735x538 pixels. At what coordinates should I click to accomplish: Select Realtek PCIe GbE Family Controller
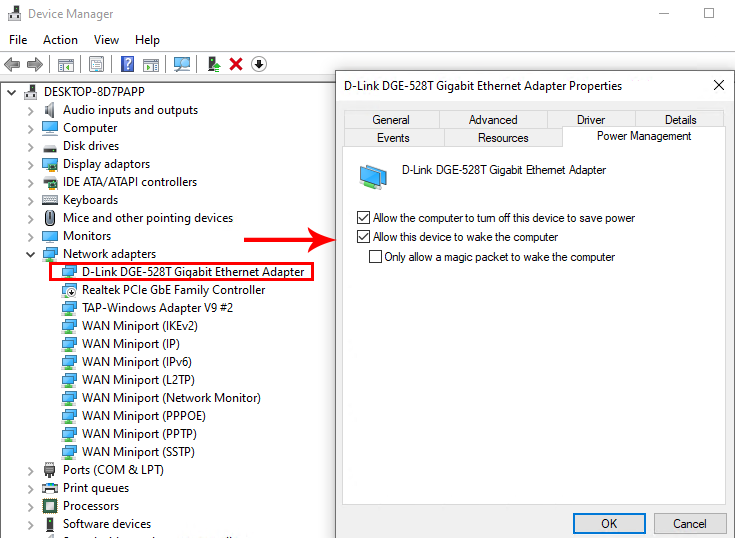coord(173,290)
